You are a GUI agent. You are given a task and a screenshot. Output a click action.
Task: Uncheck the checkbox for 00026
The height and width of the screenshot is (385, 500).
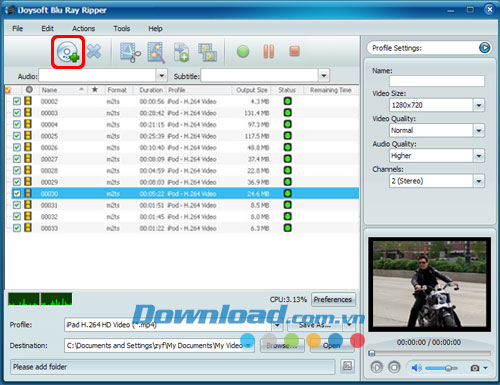point(17,147)
